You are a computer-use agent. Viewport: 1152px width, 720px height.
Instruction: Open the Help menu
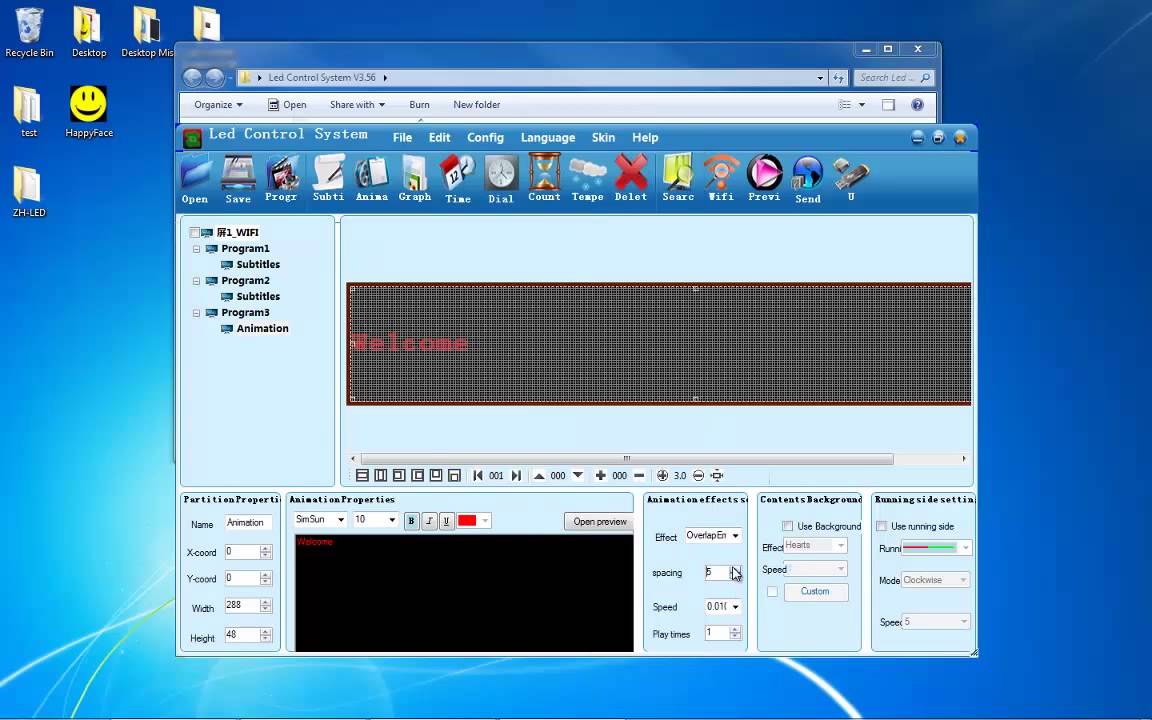pyautogui.click(x=645, y=137)
